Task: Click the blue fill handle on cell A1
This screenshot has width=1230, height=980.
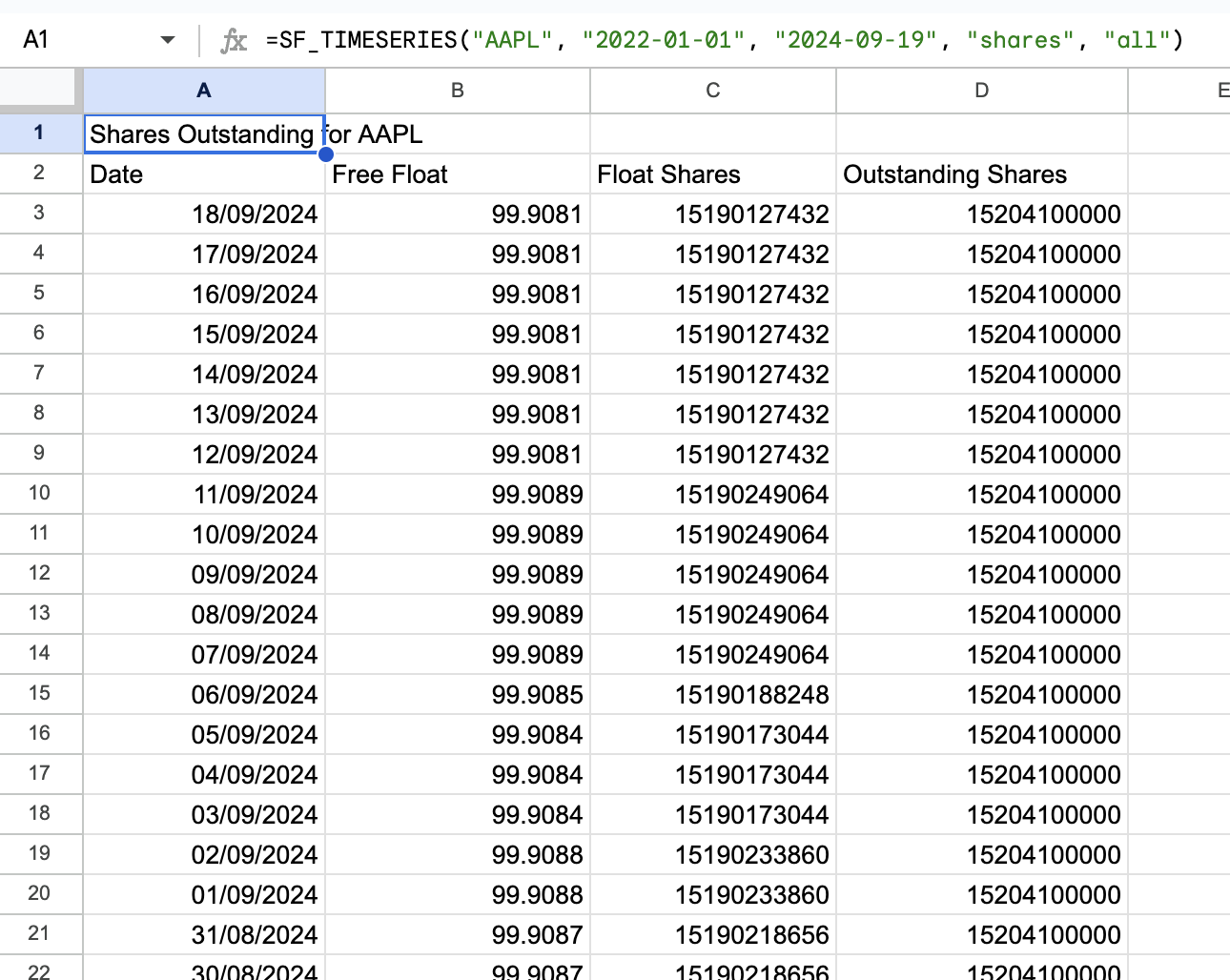Action: pos(326,154)
